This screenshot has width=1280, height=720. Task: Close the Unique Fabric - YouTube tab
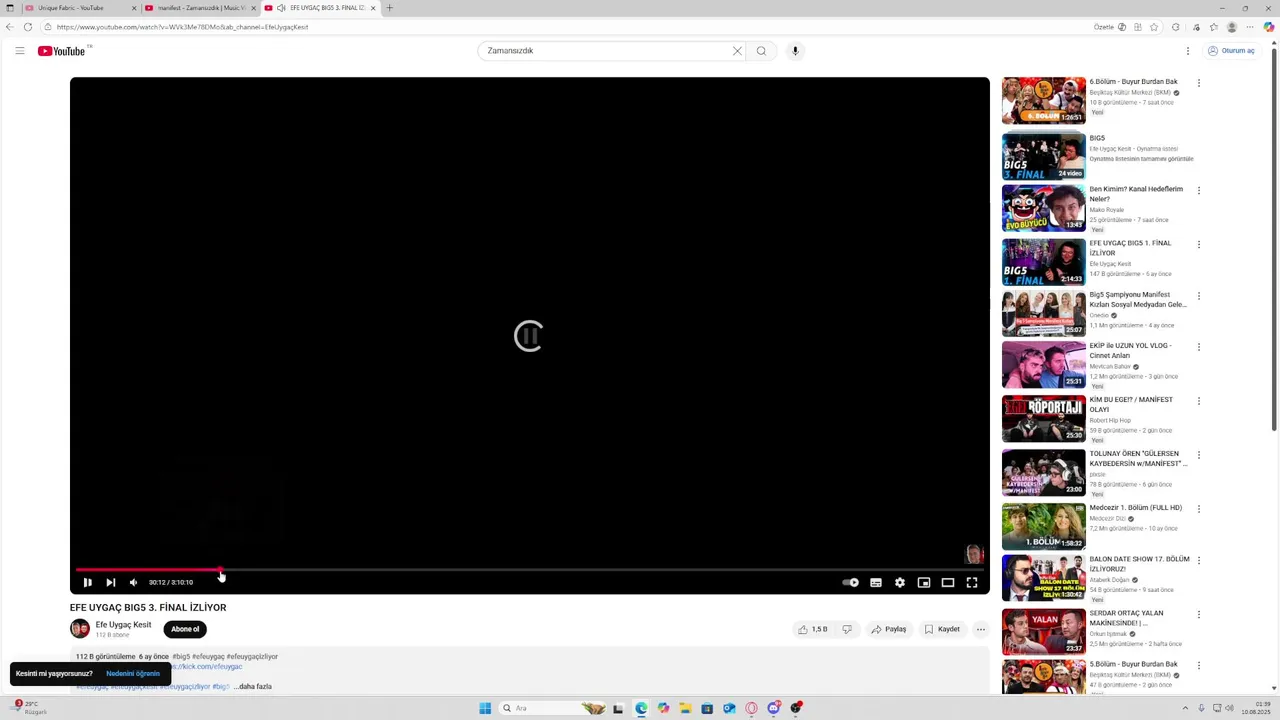[134, 8]
